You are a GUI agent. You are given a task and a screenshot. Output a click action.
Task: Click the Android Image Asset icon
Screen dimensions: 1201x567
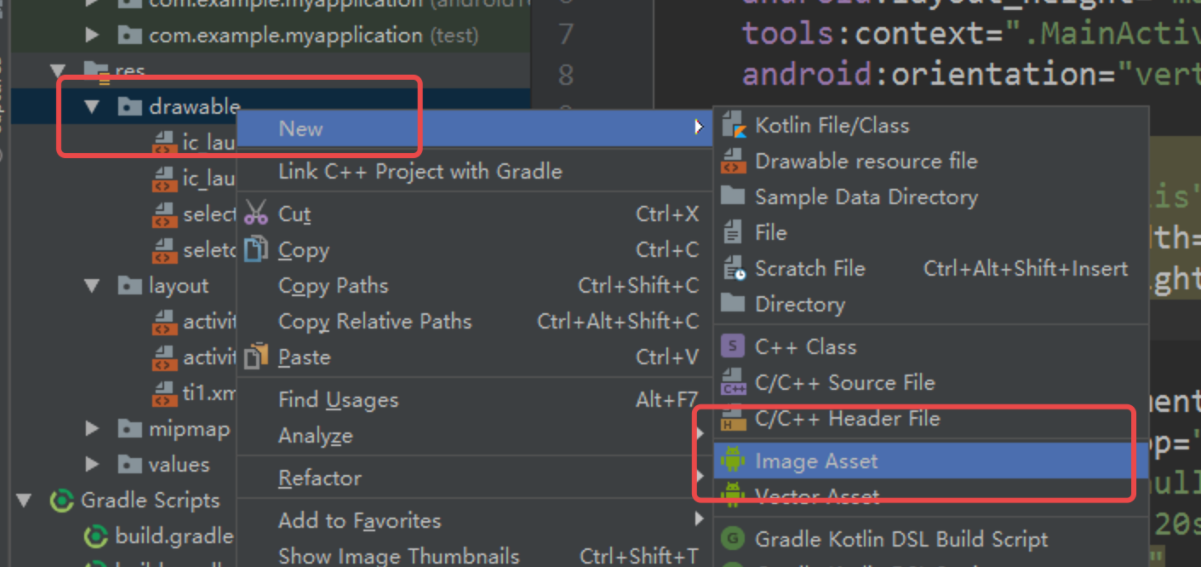tap(734, 461)
